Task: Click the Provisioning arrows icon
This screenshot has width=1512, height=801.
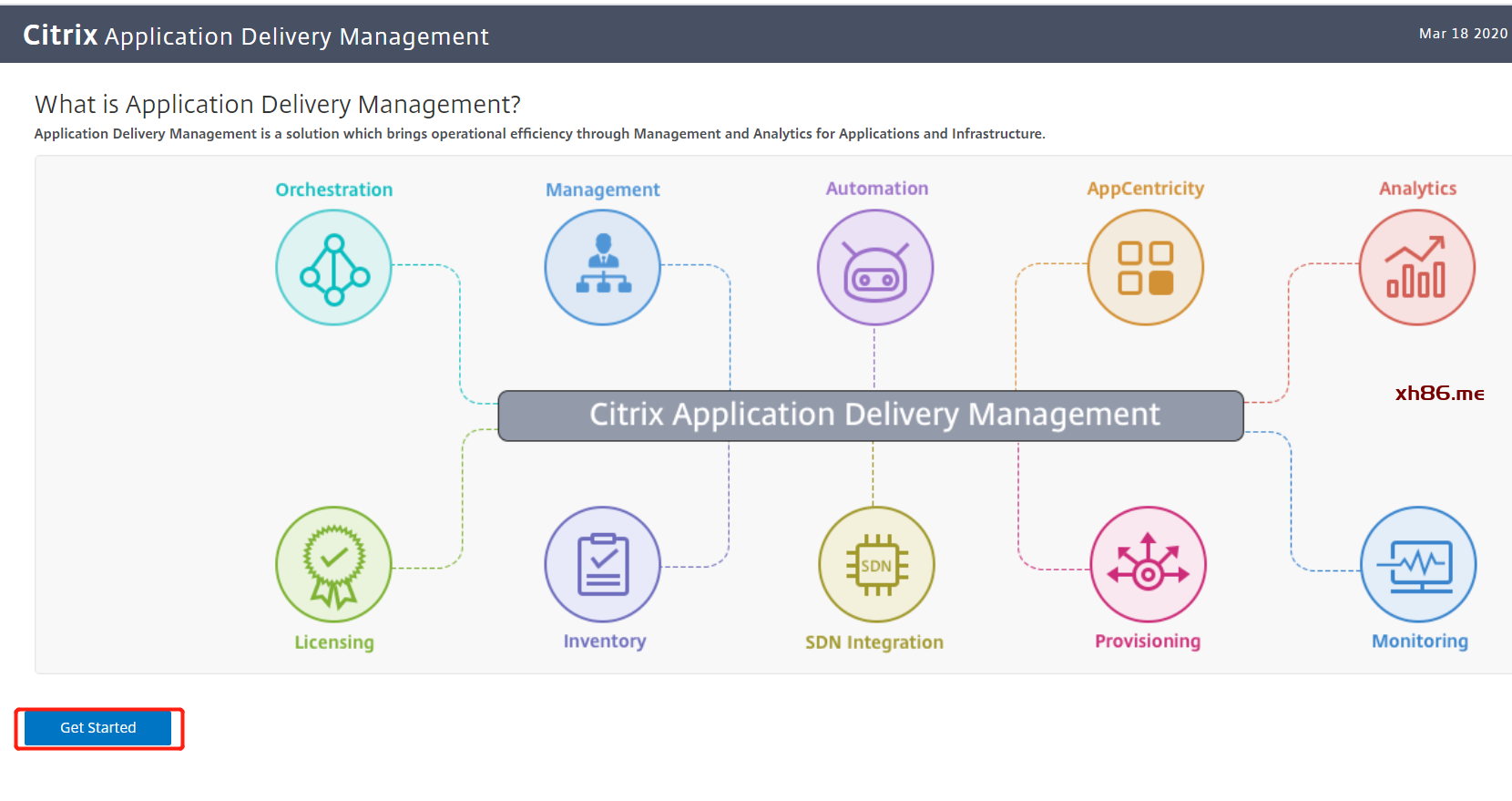Action: pos(1148,565)
